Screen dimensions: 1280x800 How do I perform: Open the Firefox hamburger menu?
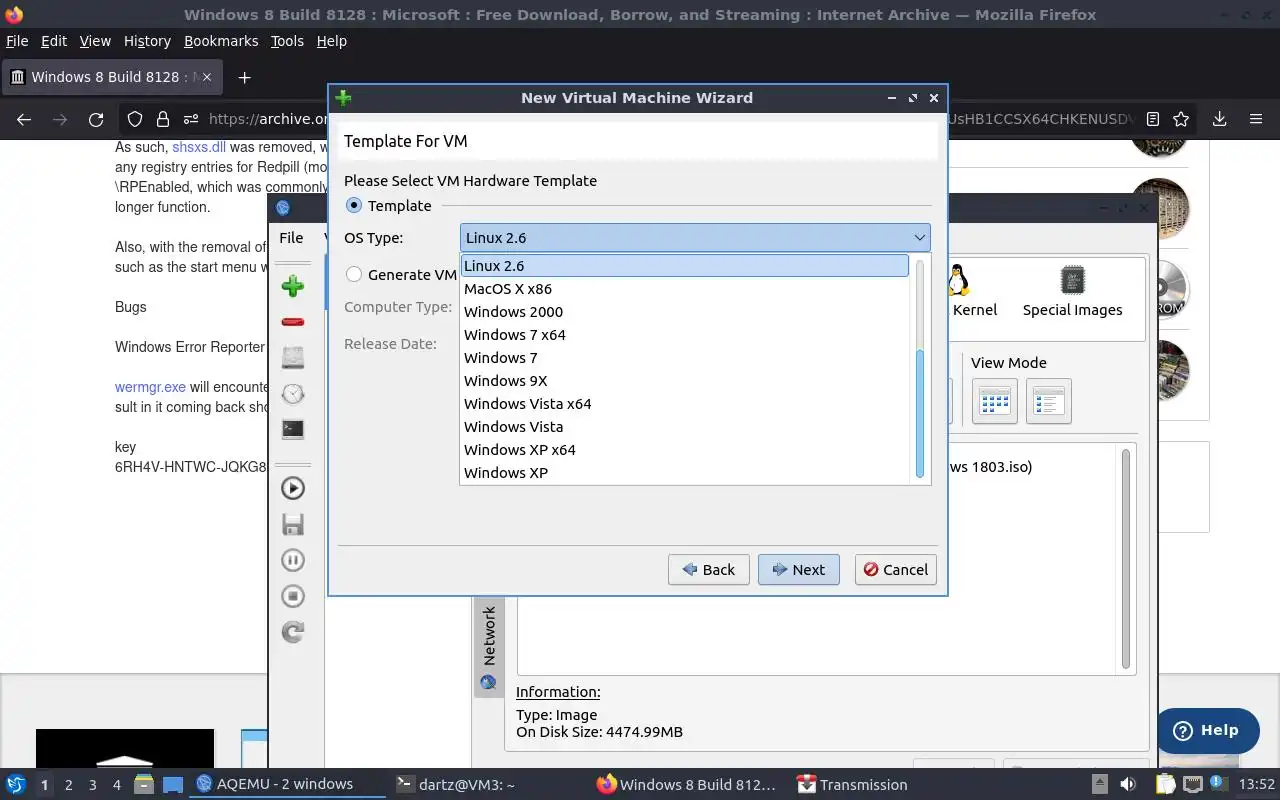pyautogui.click(x=1256, y=119)
